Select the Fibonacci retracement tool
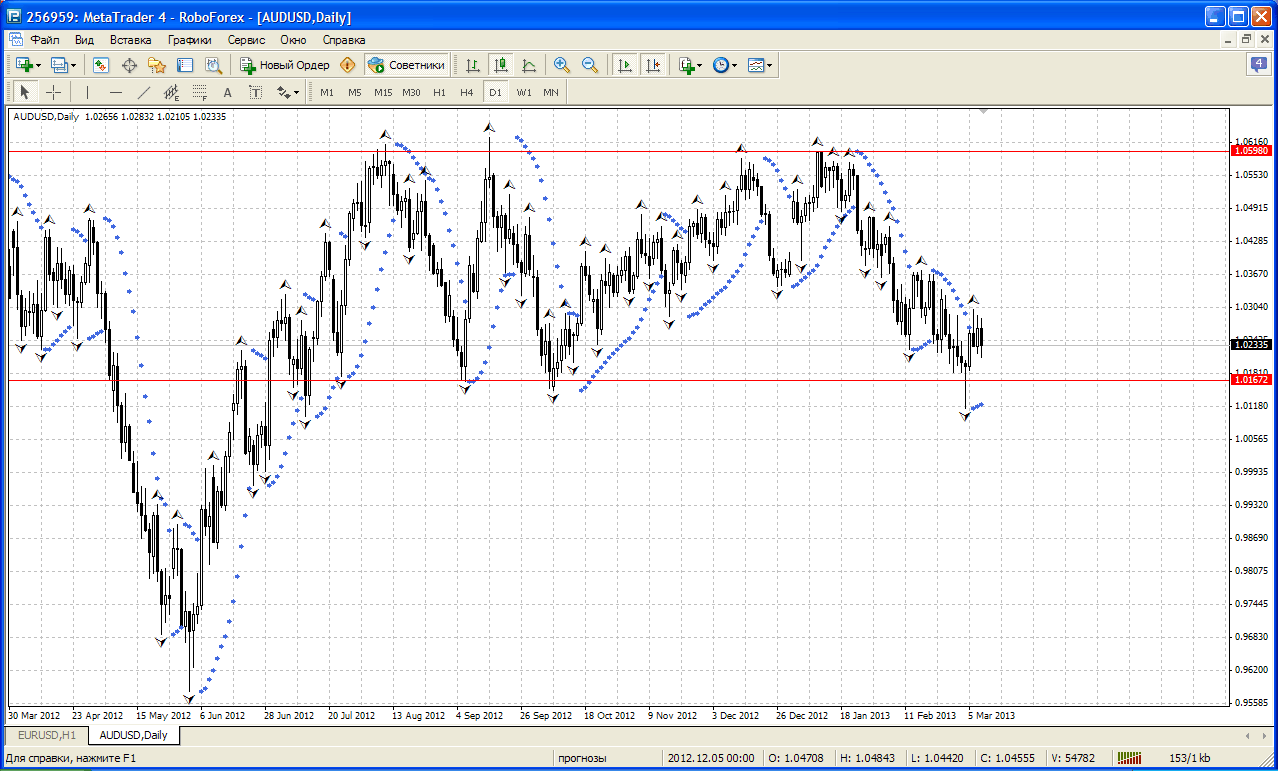Screen dimensions: 1278x771 click(199, 92)
